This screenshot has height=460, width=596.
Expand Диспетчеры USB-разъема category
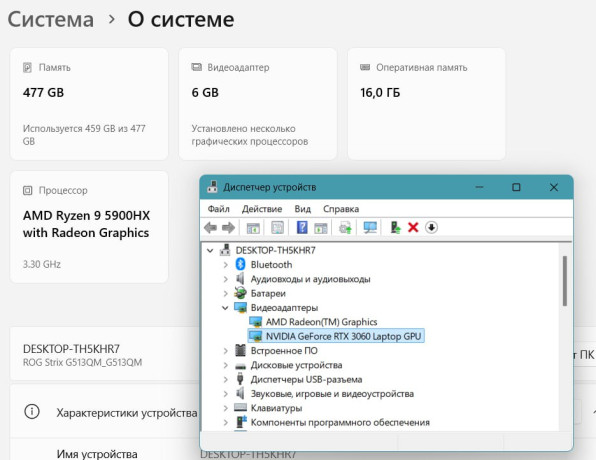pyautogui.click(x=225, y=379)
